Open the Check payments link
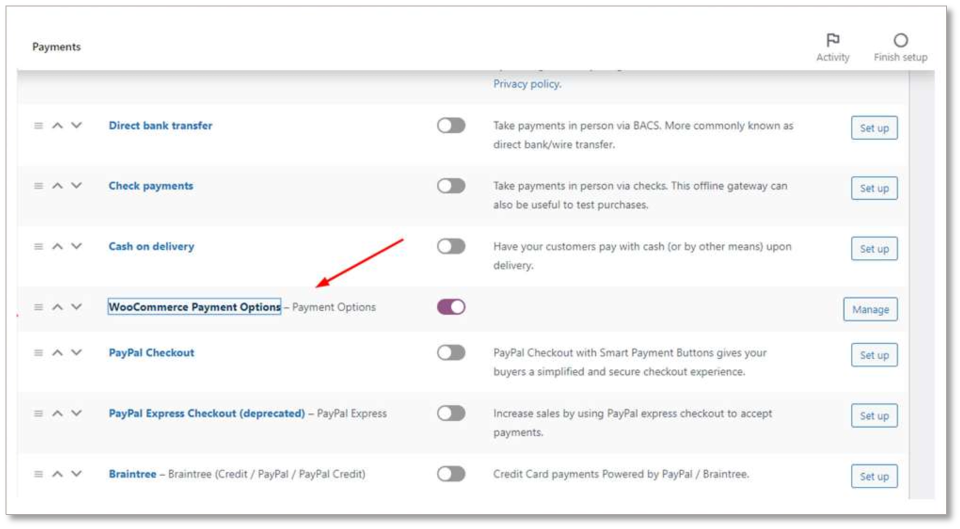This screenshot has height=529, width=960. point(151,186)
